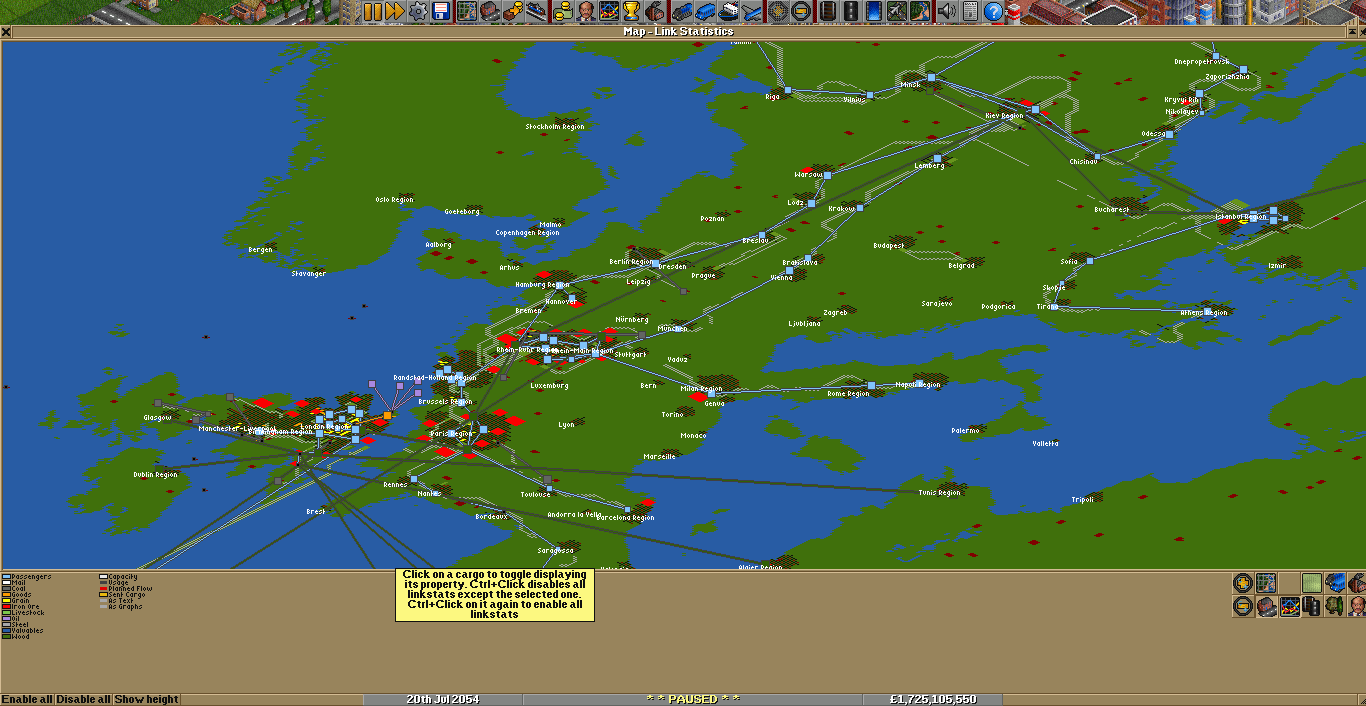Toggle Passengers cargo in the legend
The image size is (1366, 706).
(27, 577)
